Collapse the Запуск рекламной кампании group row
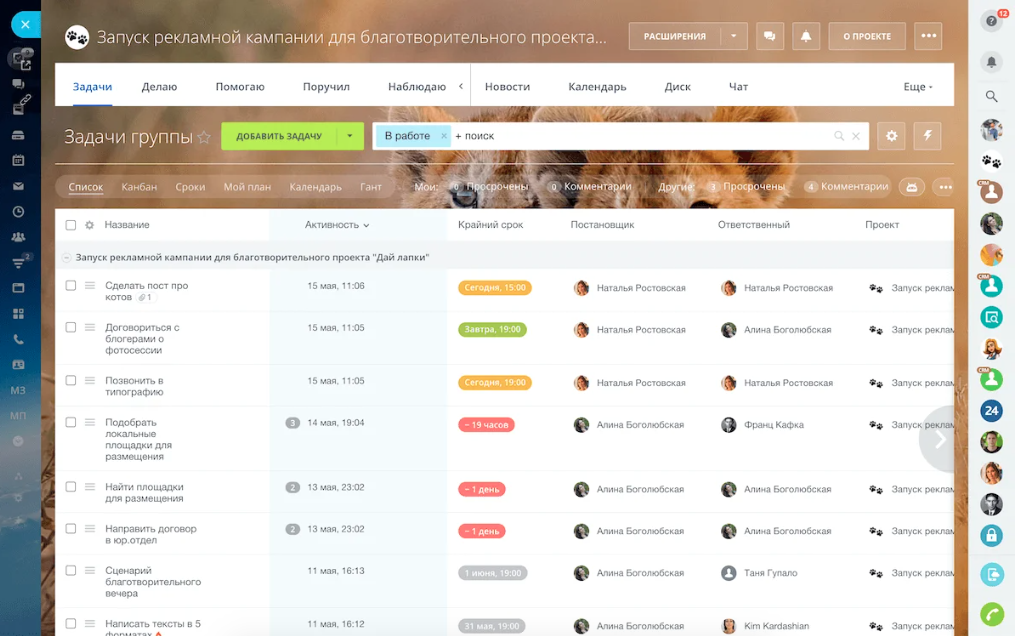1015x636 pixels. tap(66, 258)
